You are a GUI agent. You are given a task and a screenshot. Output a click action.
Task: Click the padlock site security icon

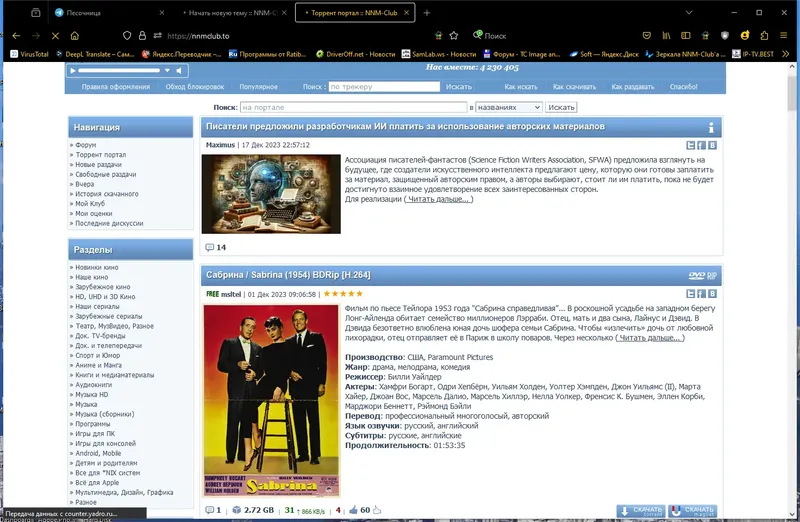pos(142,36)
